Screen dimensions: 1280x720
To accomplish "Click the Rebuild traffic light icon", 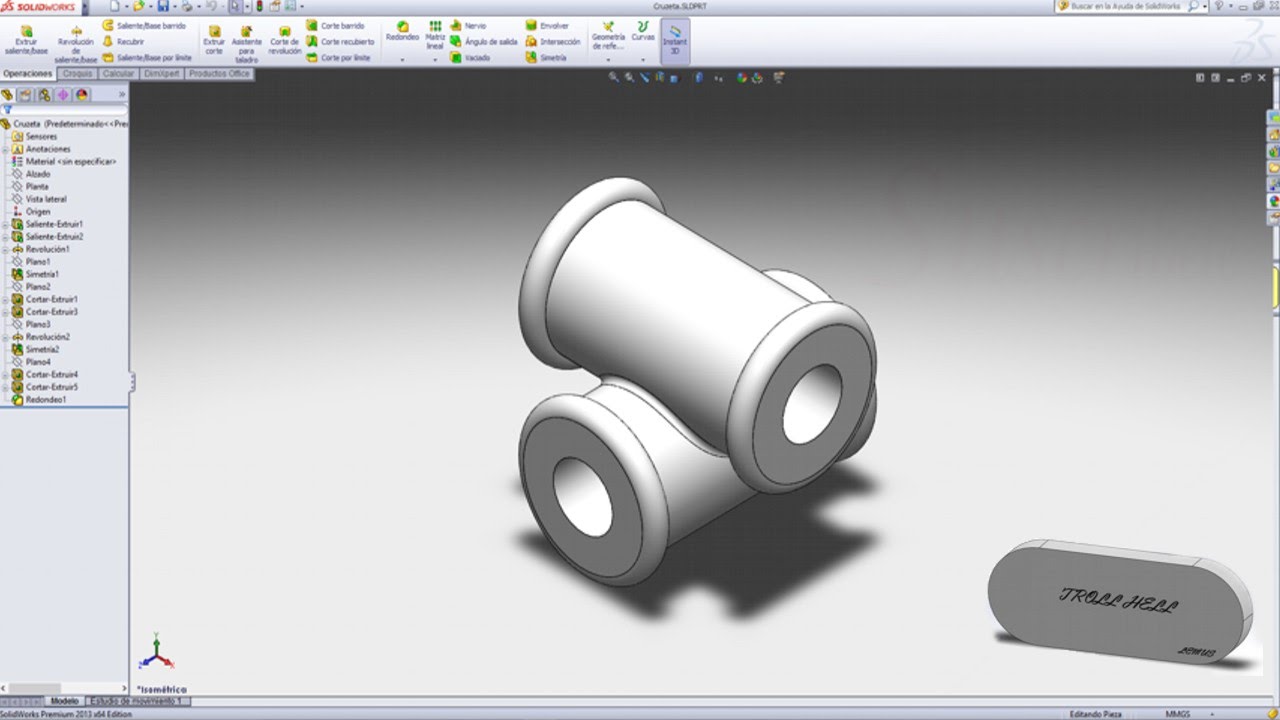I will click(260, 6).
